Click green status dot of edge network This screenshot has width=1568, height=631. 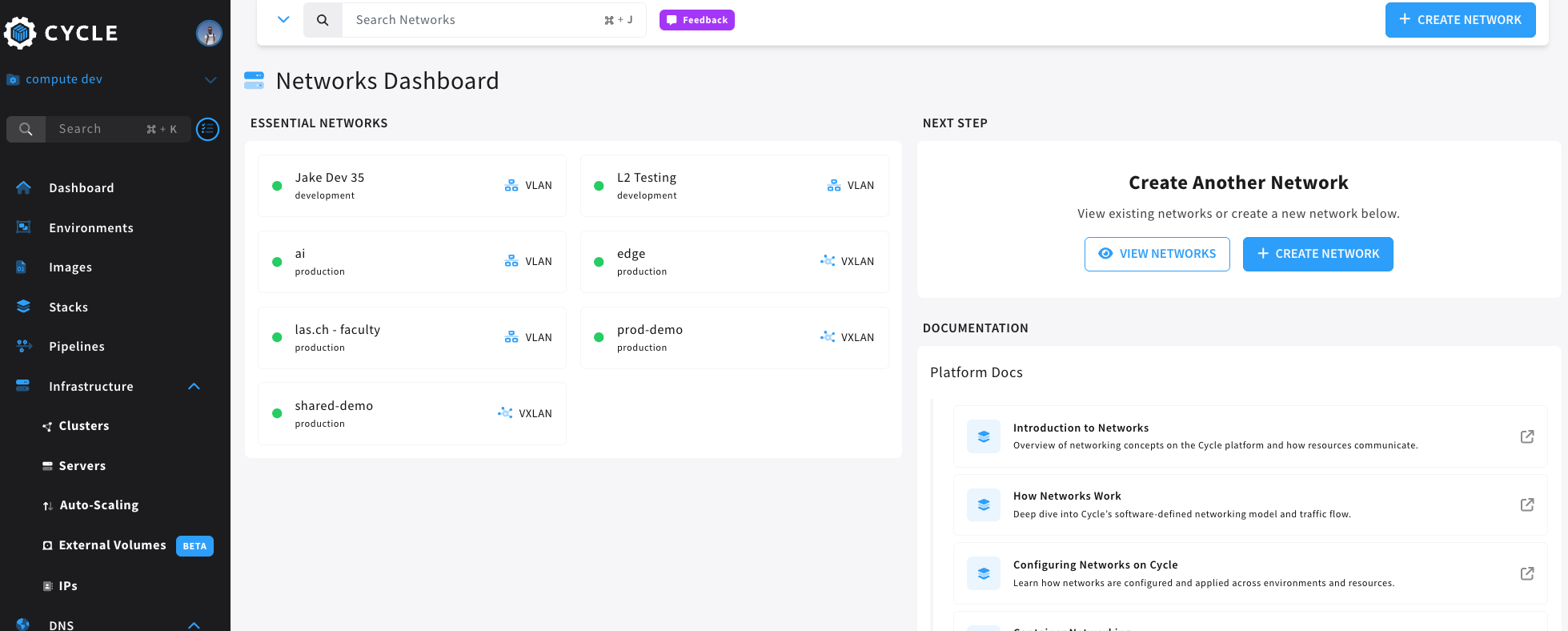point(599,262)
